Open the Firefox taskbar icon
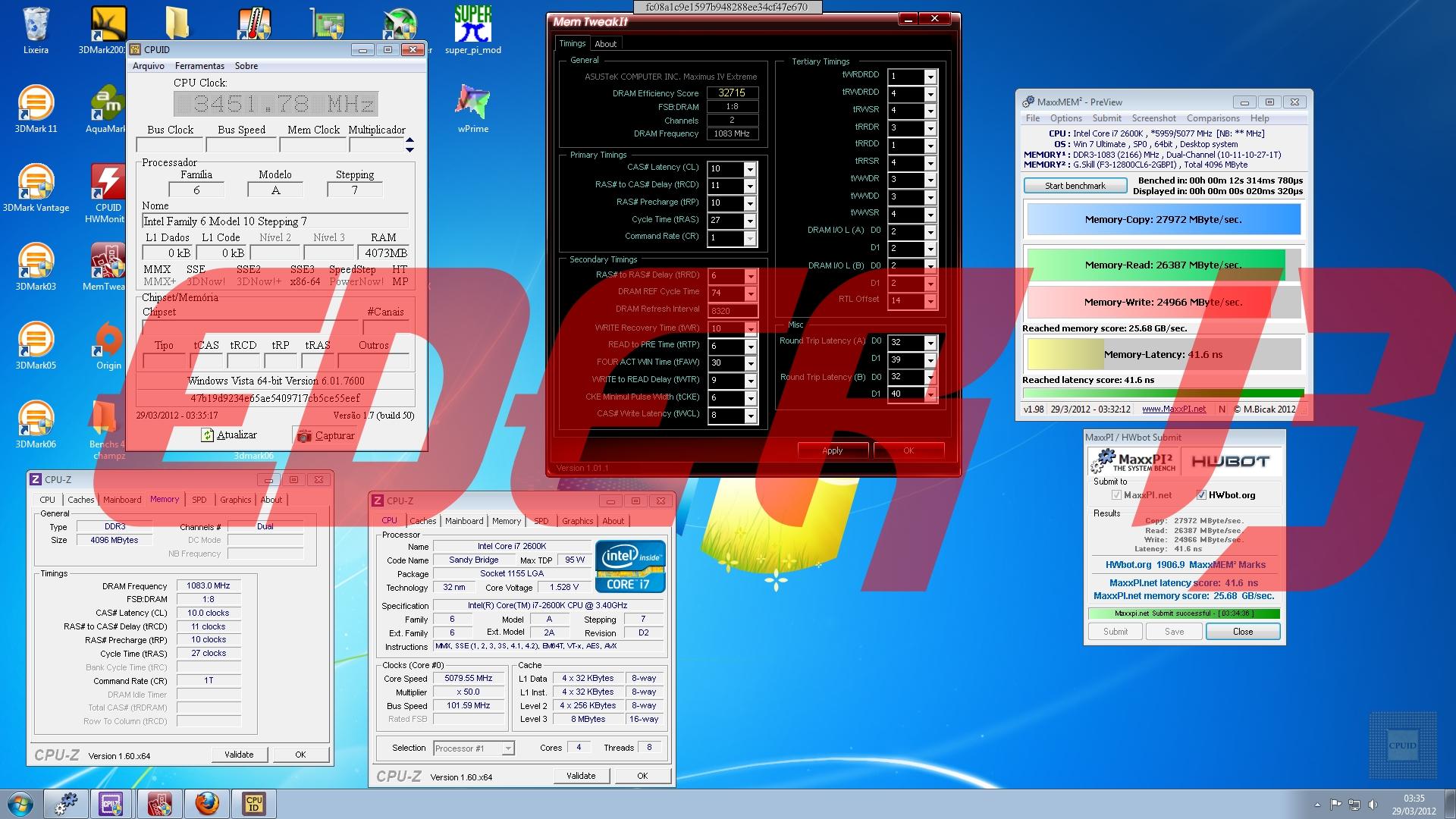The image size is (1456, 819). [x=206, y=804]
